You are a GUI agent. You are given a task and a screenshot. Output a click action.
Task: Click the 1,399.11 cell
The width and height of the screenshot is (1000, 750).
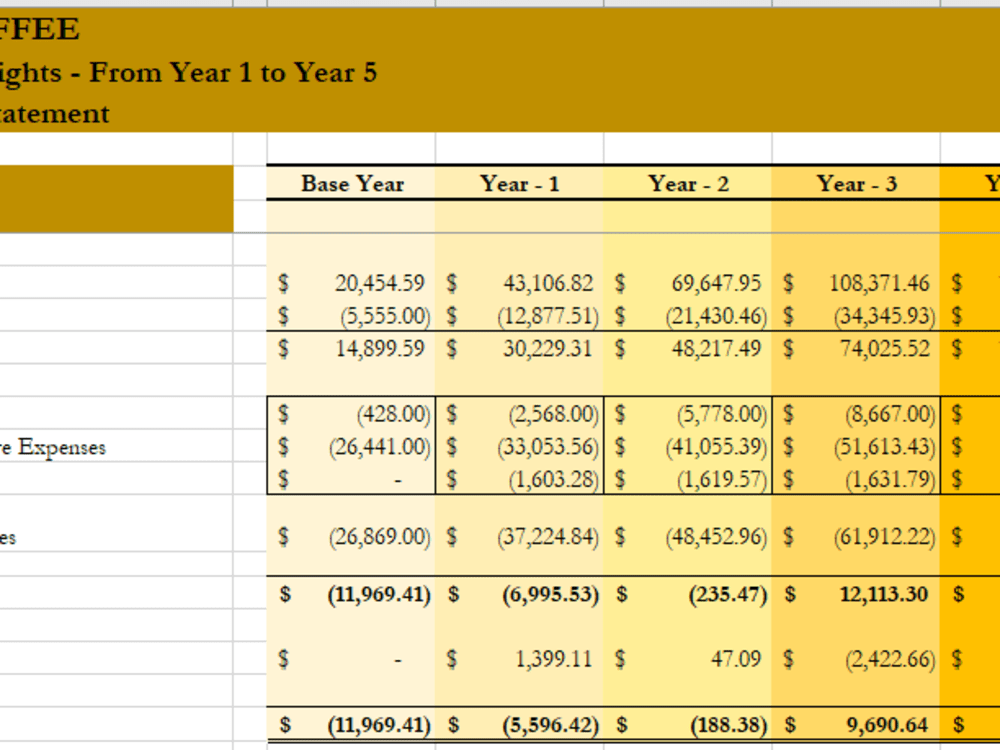(x=520, y=658)
